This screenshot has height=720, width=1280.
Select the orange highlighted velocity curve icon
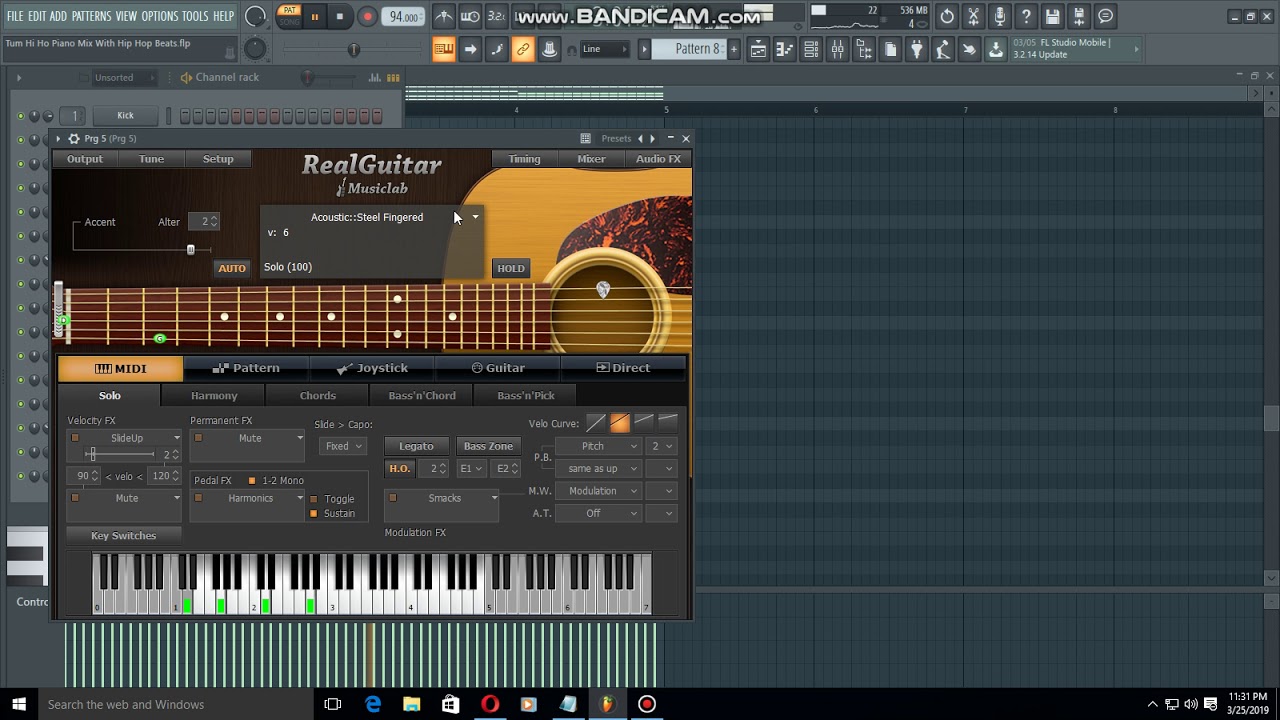click(620, 423)
